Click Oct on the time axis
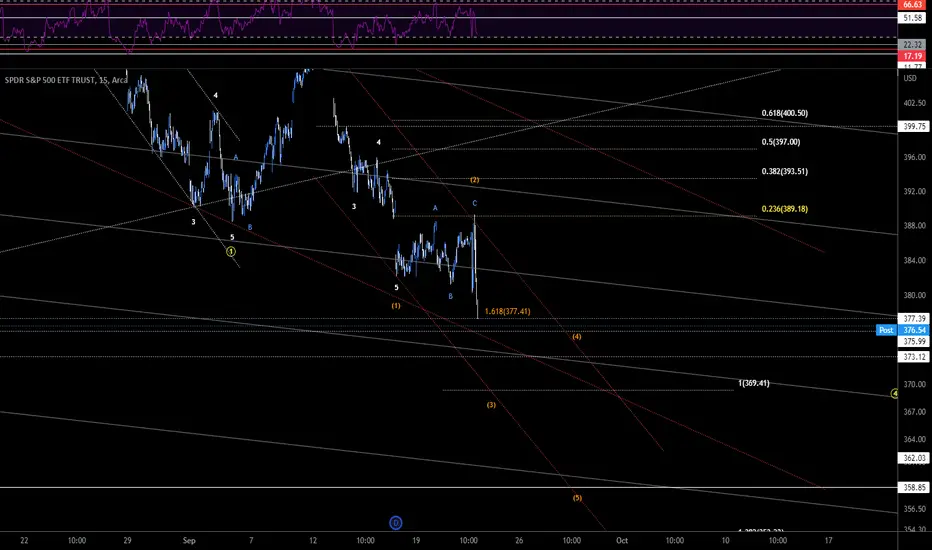 622,540
